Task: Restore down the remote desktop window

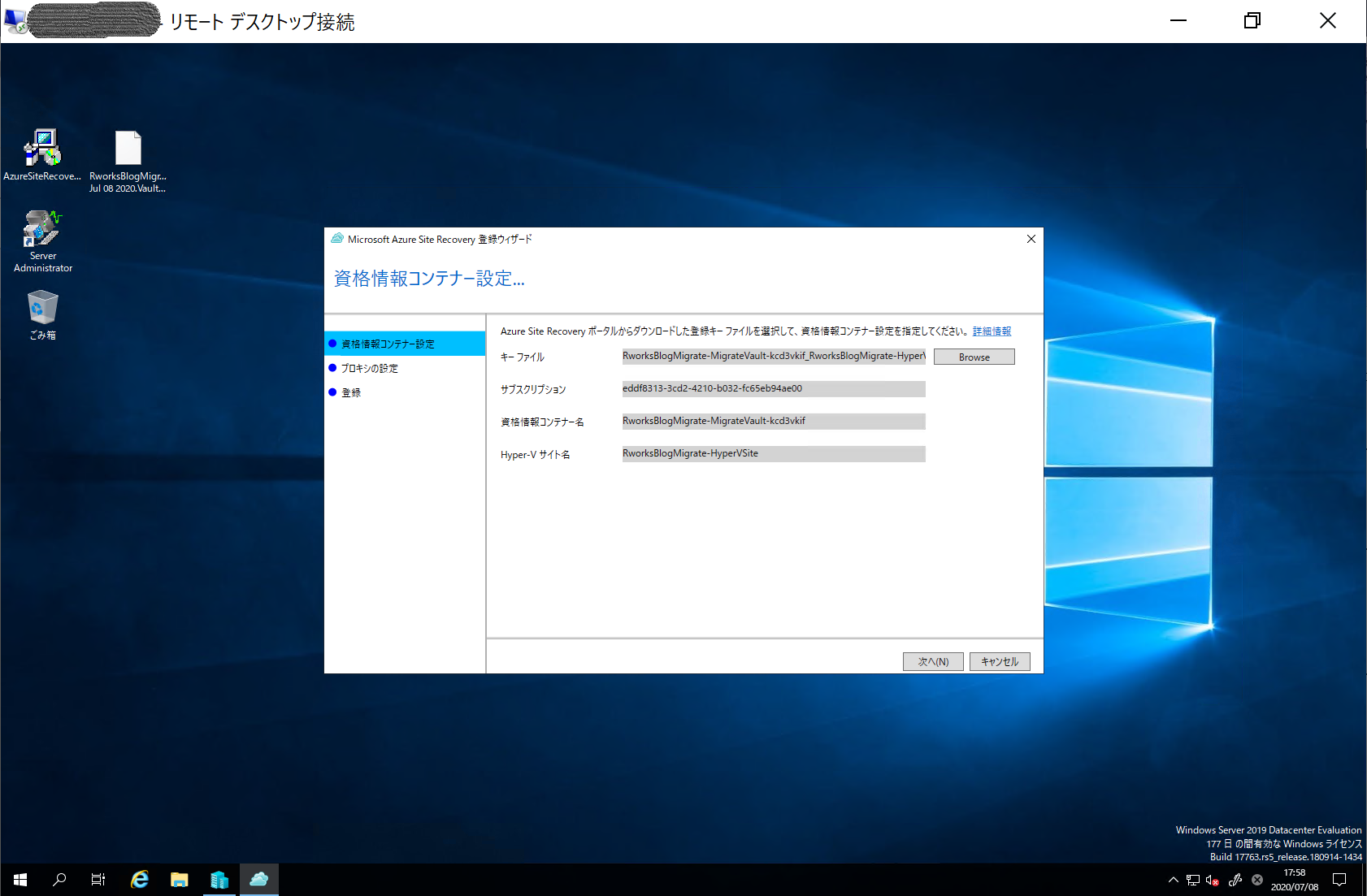Action: click(x=1252, y=21)
